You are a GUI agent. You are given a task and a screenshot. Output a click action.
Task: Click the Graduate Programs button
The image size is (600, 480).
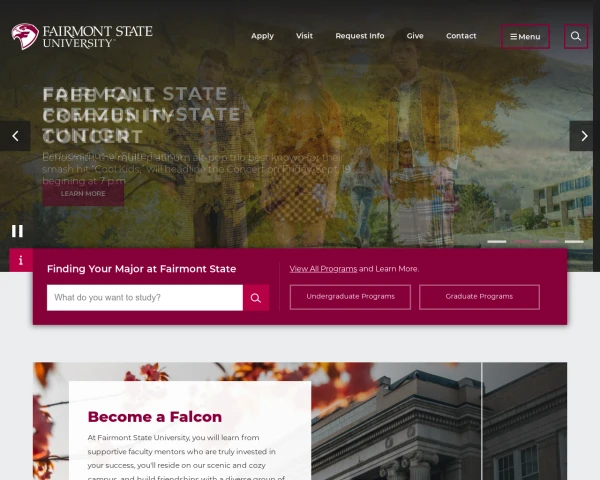click(x=479, y=297)
